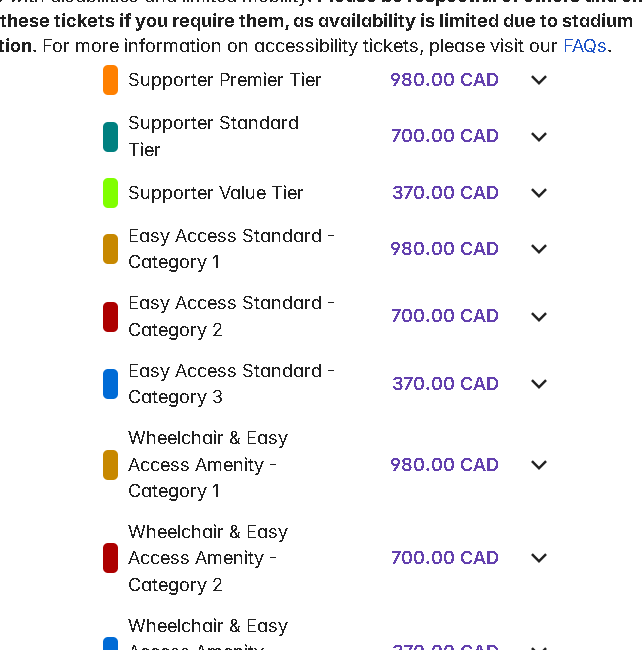Expand Easy Access Standard Category 1 chevron
The height and width of the screenshot is (650, 642).
539,249
